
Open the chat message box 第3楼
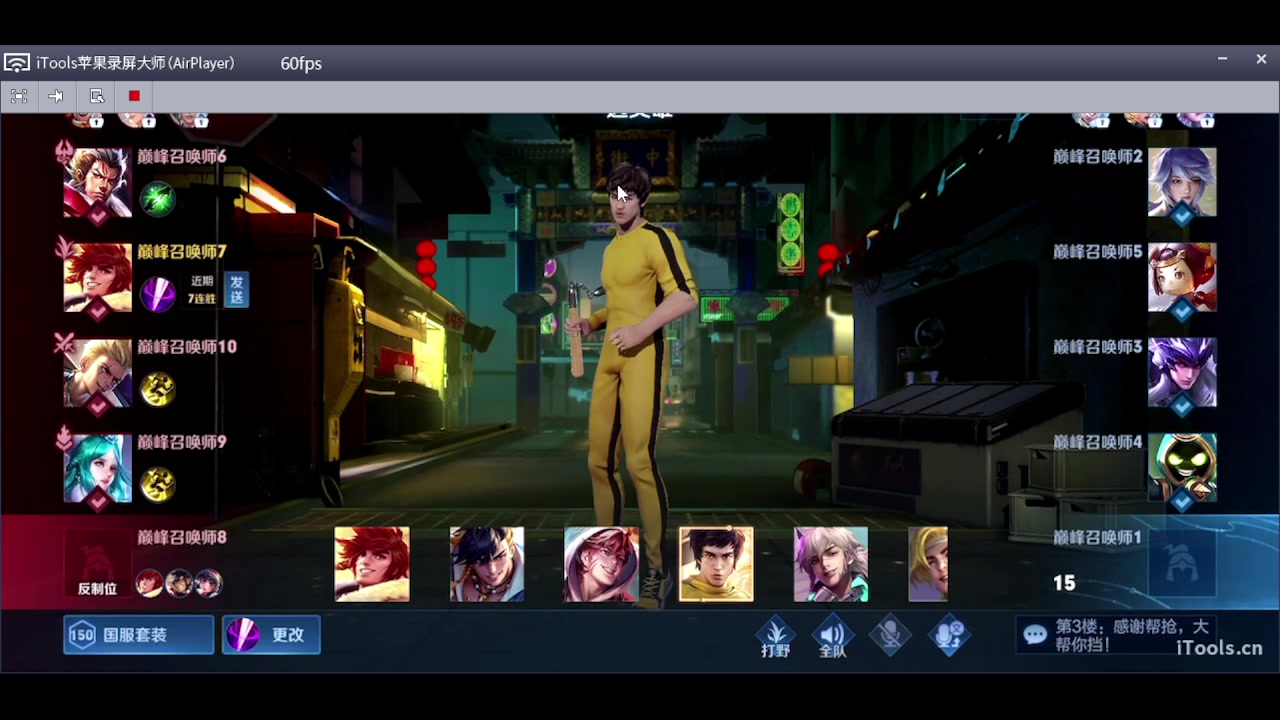click(x=1116, y=635)
